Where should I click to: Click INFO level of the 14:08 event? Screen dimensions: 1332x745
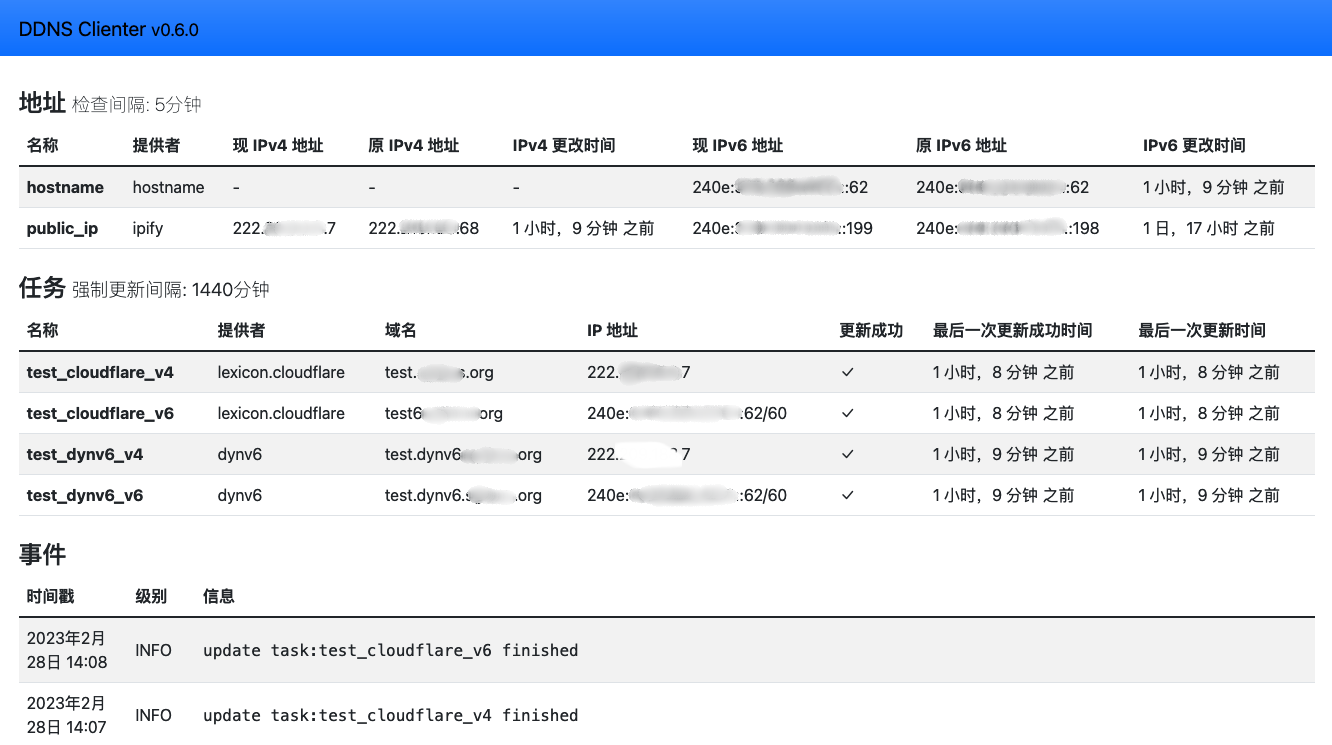click(x=154, y=650)
